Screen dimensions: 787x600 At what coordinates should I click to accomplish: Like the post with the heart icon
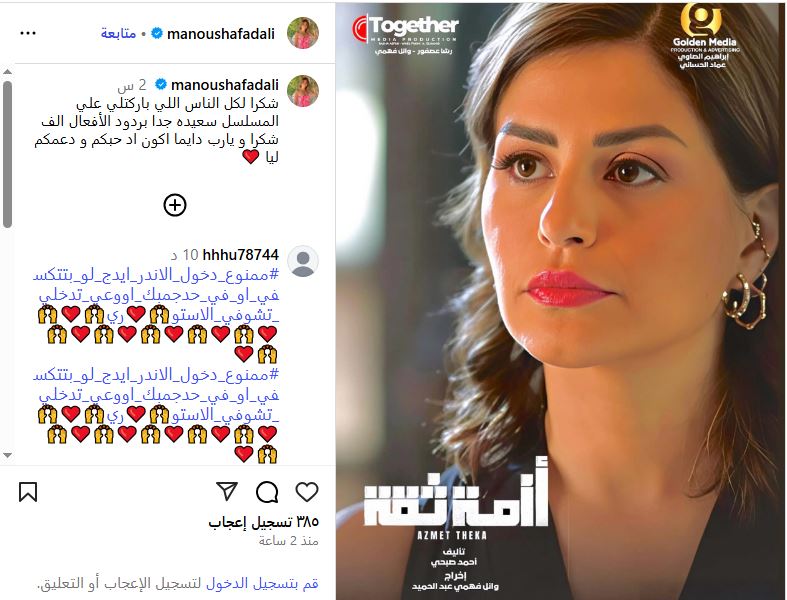(307, 492)
